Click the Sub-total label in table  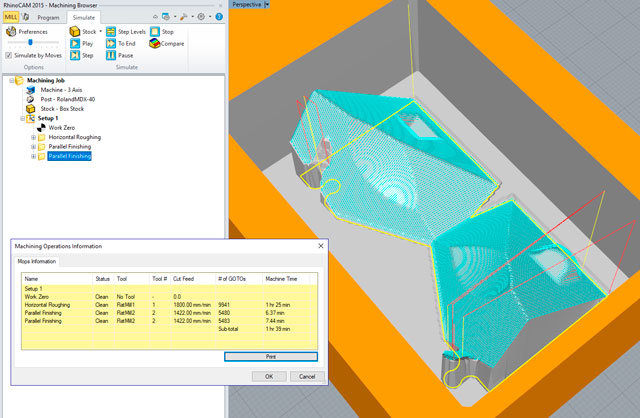pyautogui.click(x=228, y=329)
